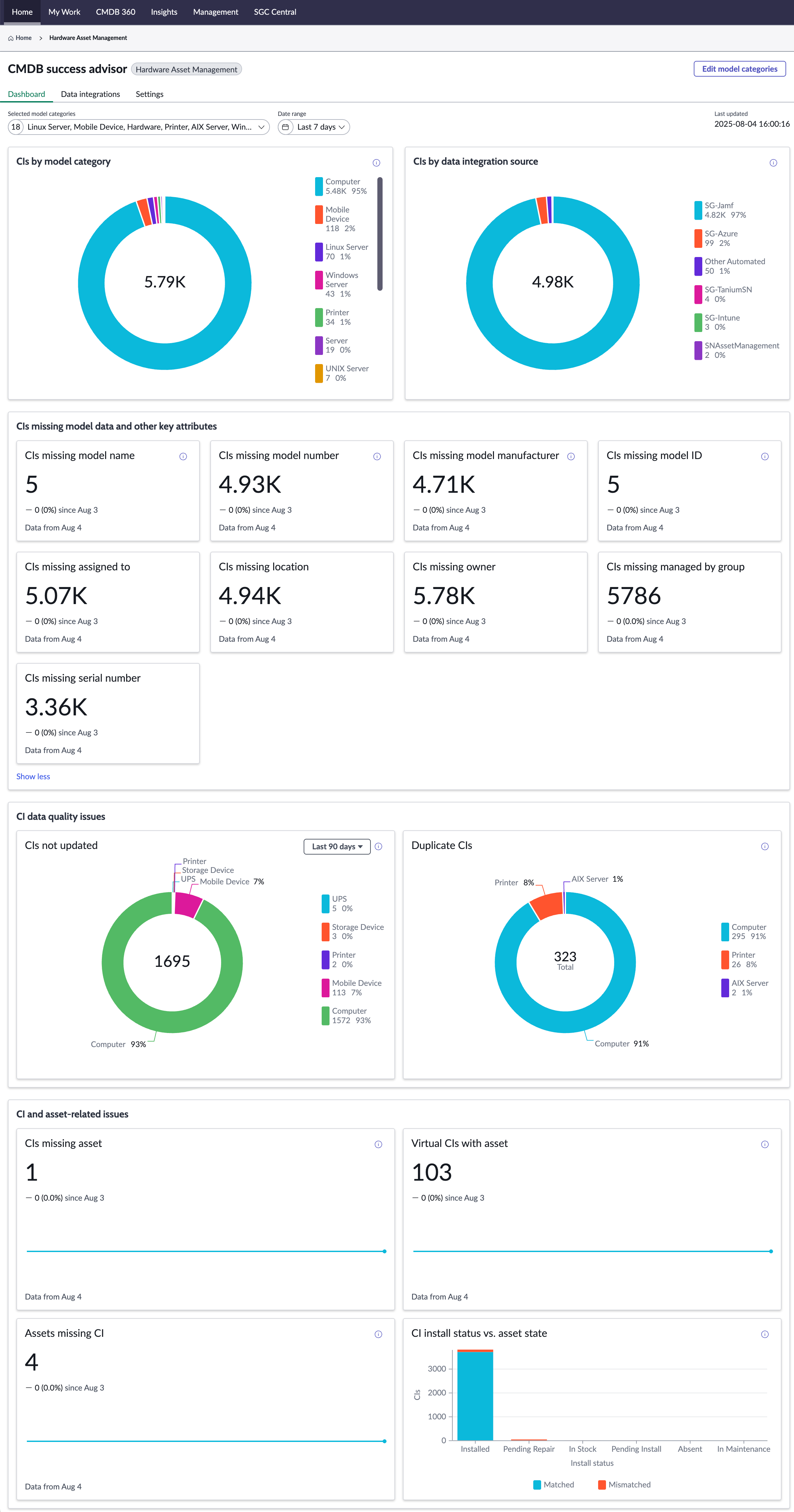Open CMDB 360 in top navigation
The width and height of the screenshot is (794, 1512).
click(116, 12)
